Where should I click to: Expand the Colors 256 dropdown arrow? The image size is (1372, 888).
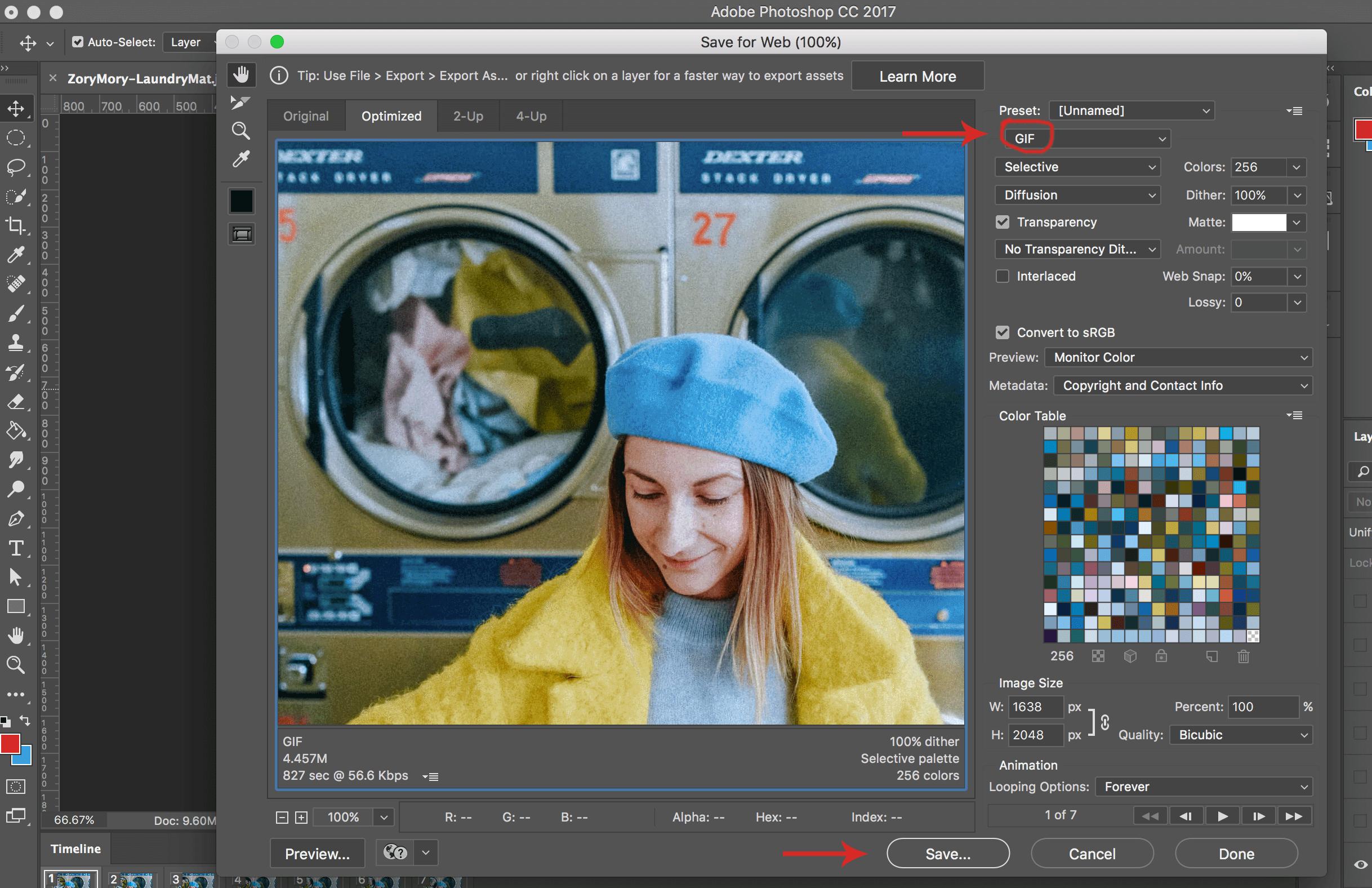pos(1296,167)
